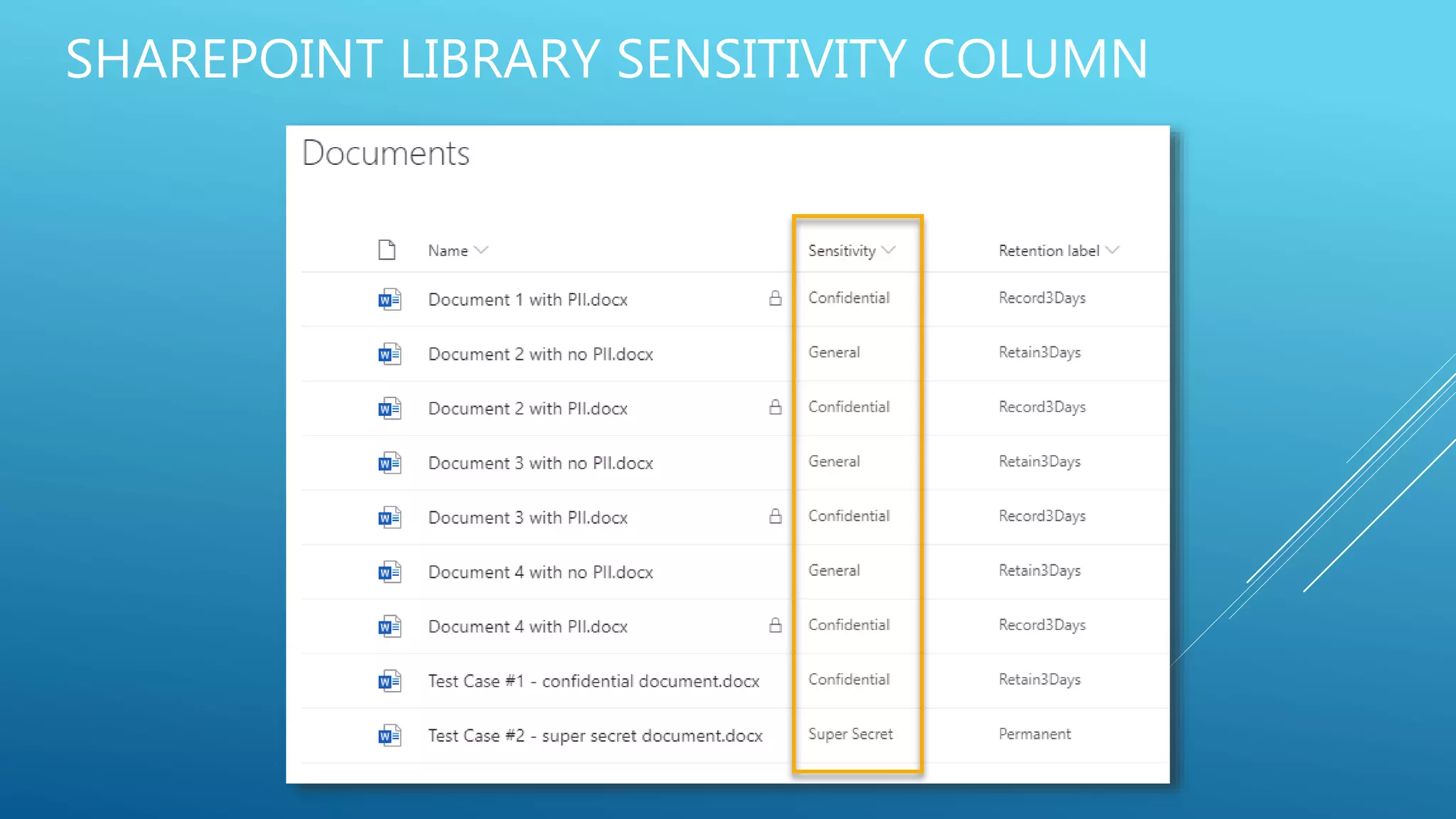The width and height of the screenshot is (1456, 819).
Task: Click Word icon for Document 2 with no PII.docx
Action: point(390,354)
